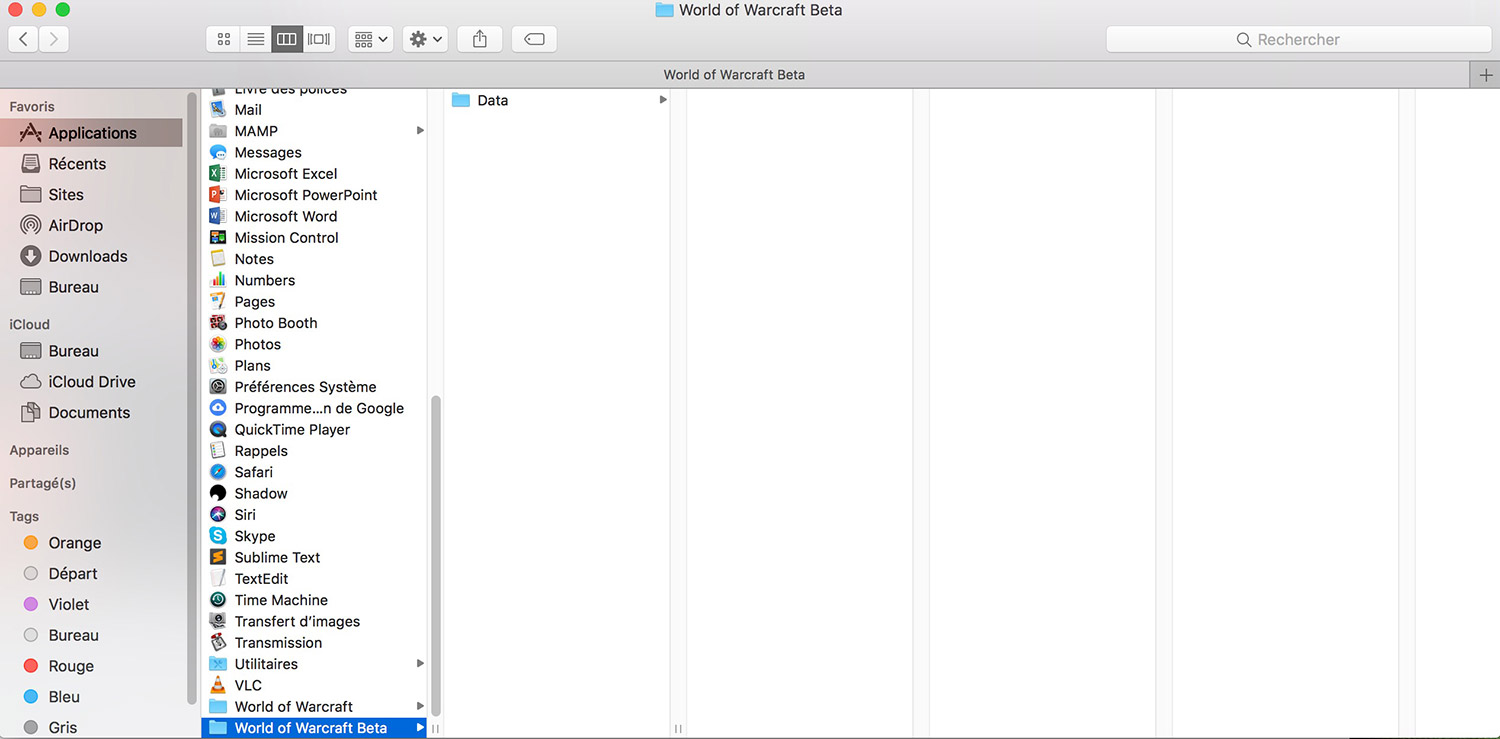
Task: Select the Appareils sidebar heading
Action: pyautogui.click(x=39, y=451)
